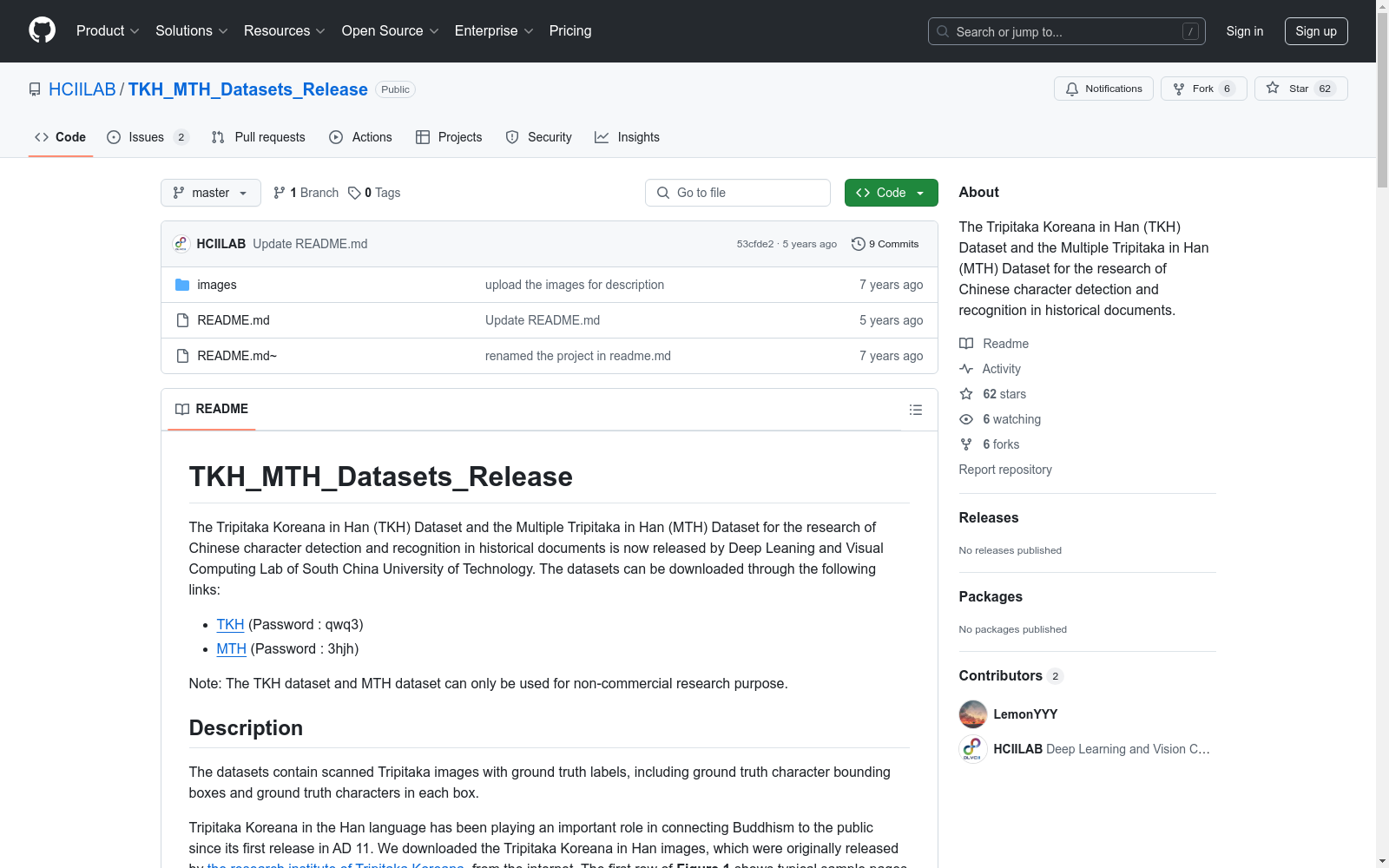This screenshot has height=868, width=1389.
Task: Click the Search or jump to field
Action: (1067, 31)
